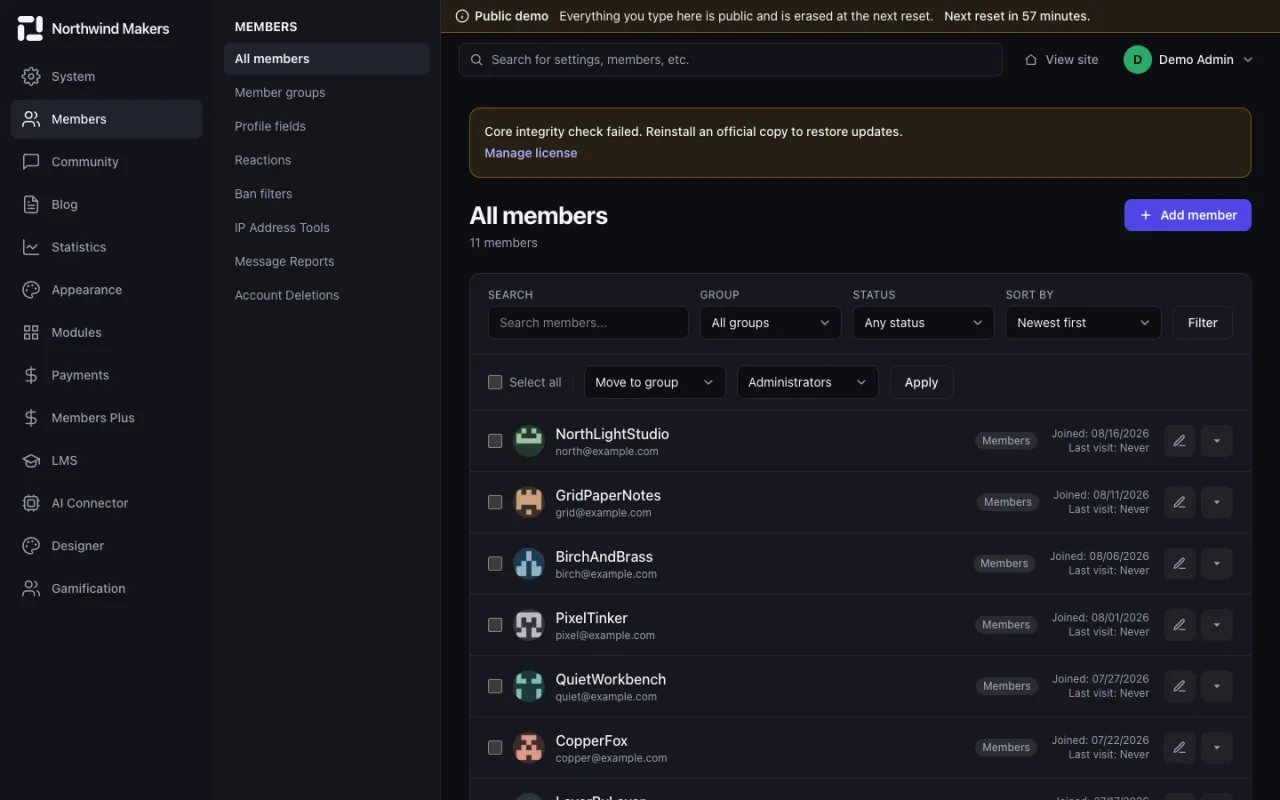Go to All members submenu
The width and height of the screenshot is (1280, 800).
pos(326,59)
